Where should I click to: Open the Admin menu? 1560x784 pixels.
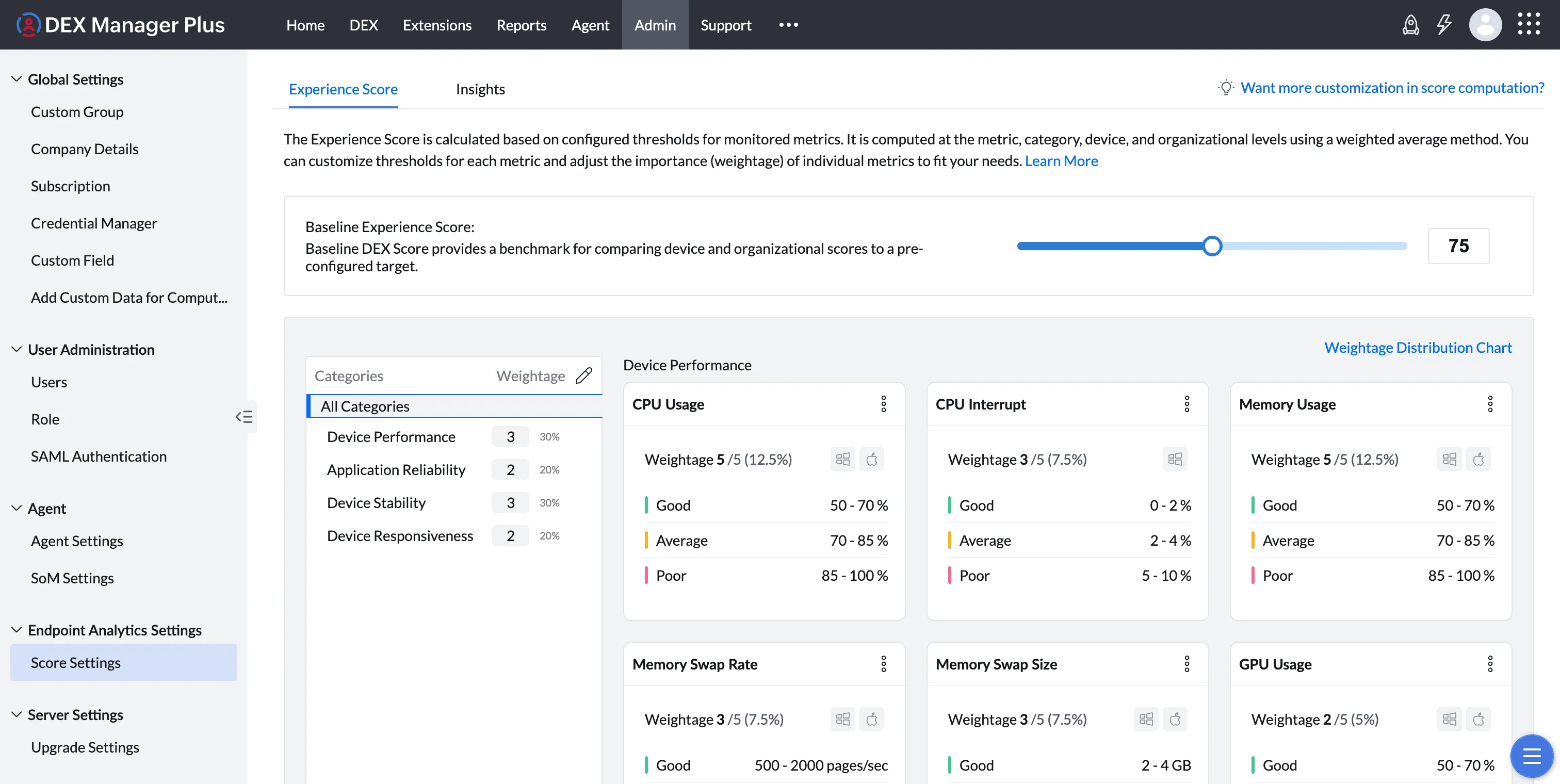click(x=655, y=25)
